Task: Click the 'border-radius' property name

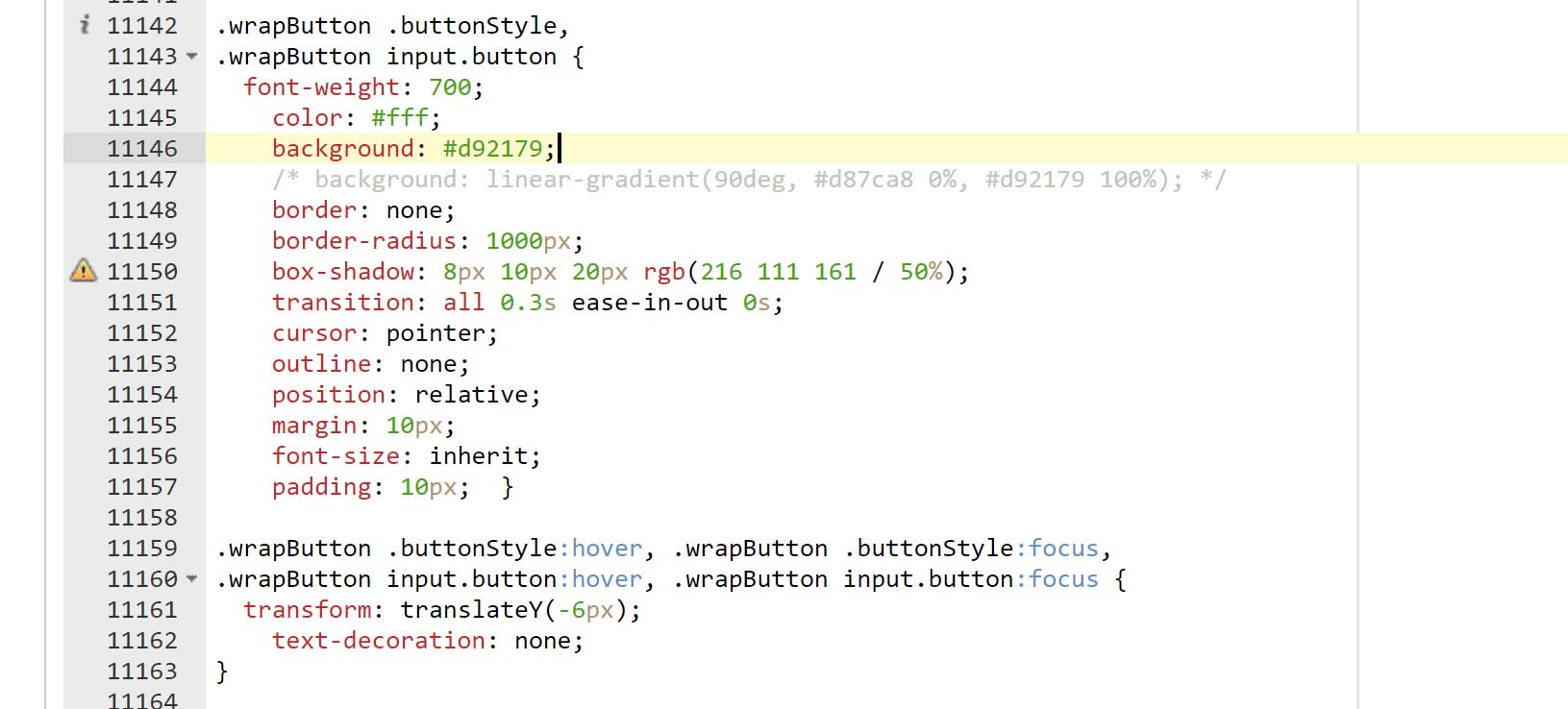Action: (x=364, y=241)
